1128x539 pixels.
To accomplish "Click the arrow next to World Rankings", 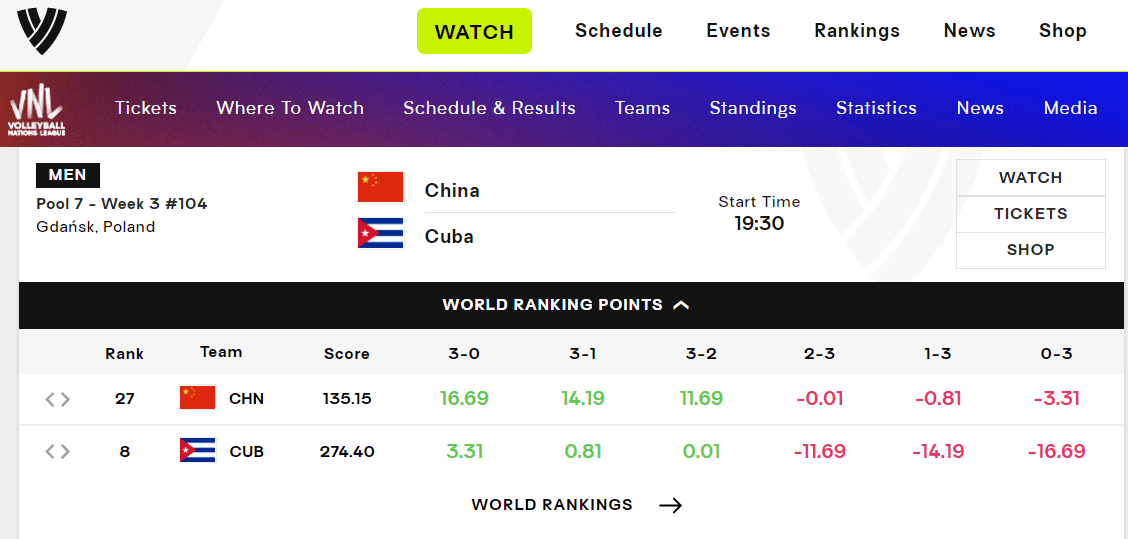I will click(670, 505).
